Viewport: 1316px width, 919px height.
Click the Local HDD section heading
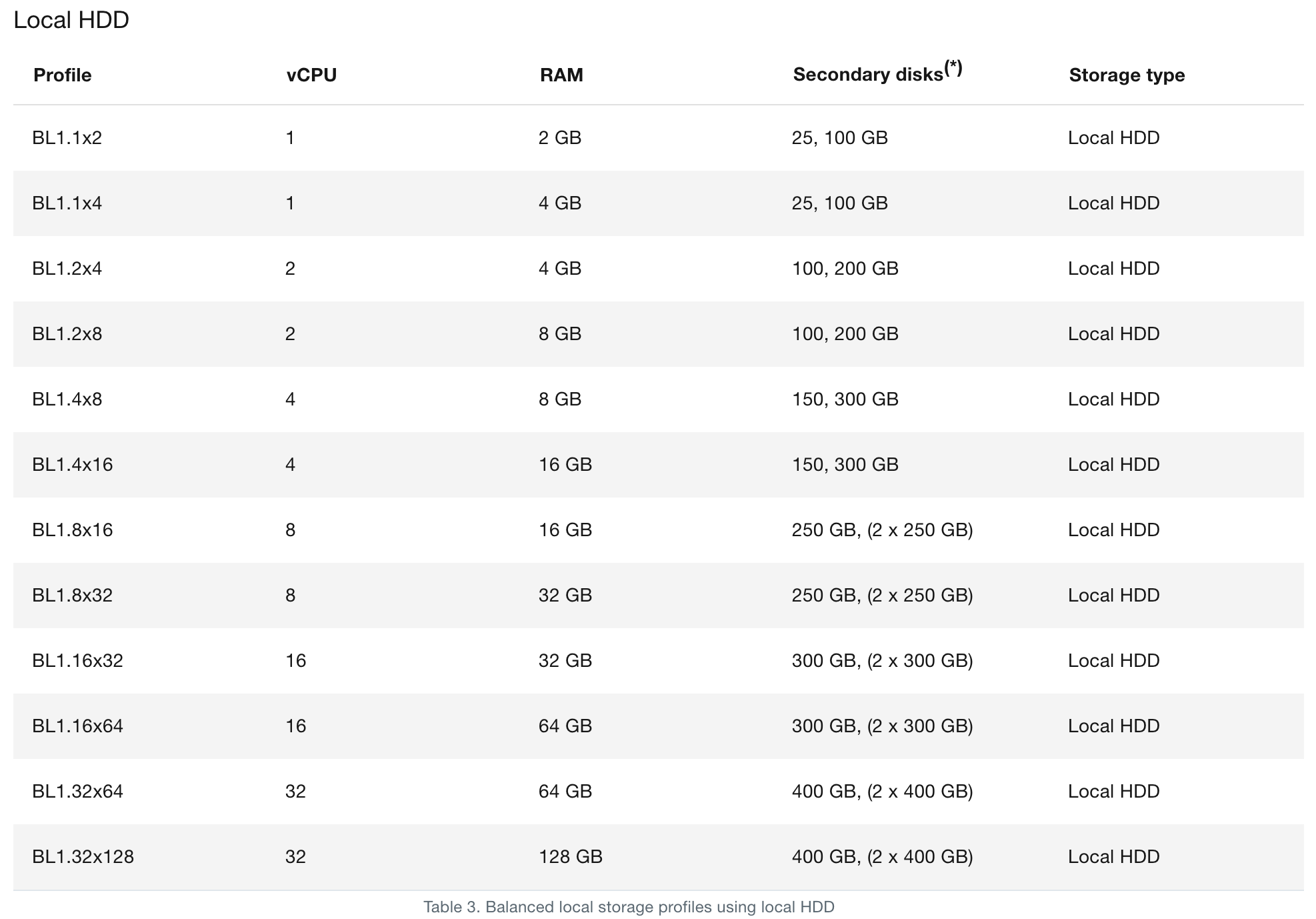[71, 20]
